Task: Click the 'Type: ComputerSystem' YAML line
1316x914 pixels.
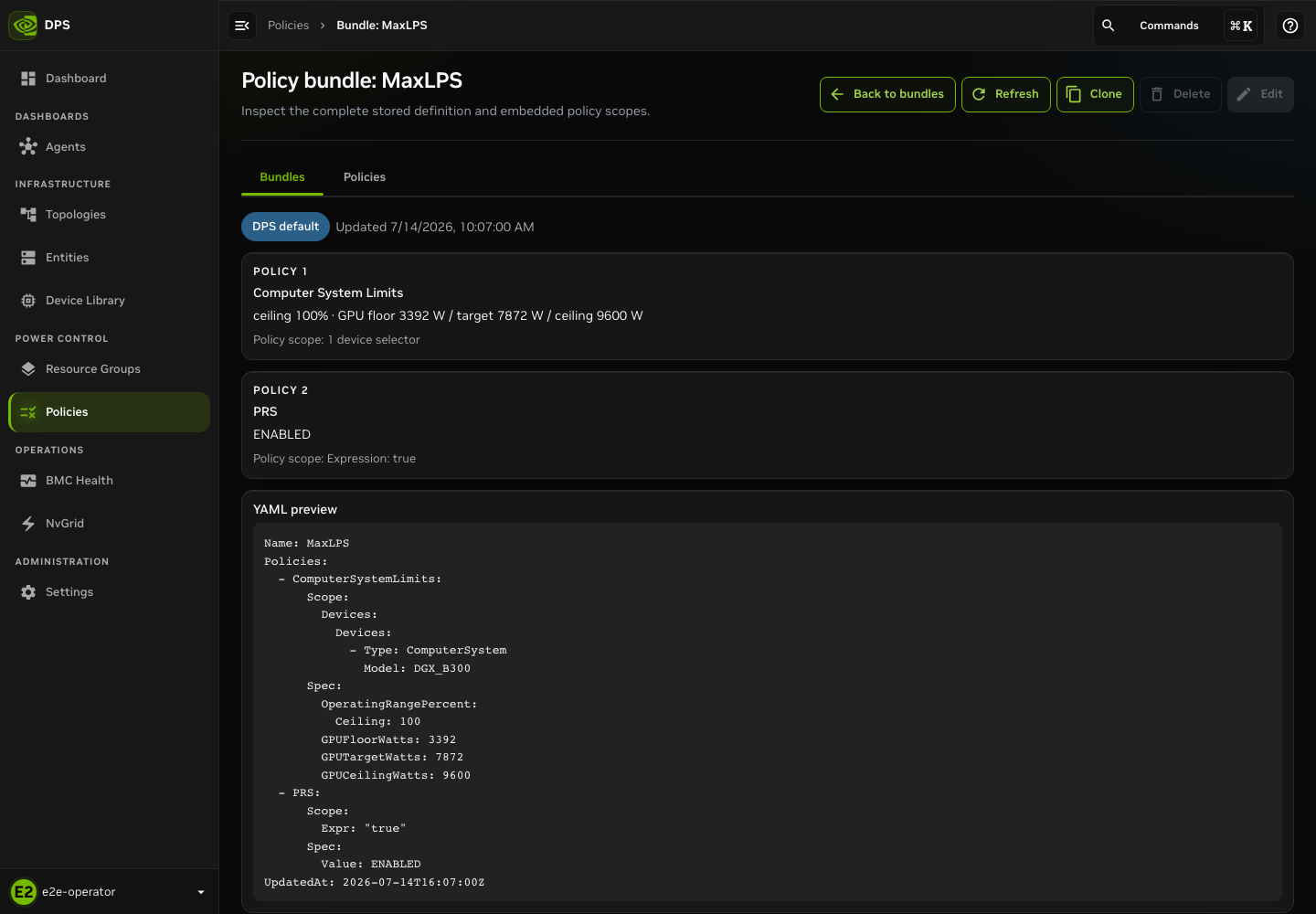Action: tap(428, 651)
